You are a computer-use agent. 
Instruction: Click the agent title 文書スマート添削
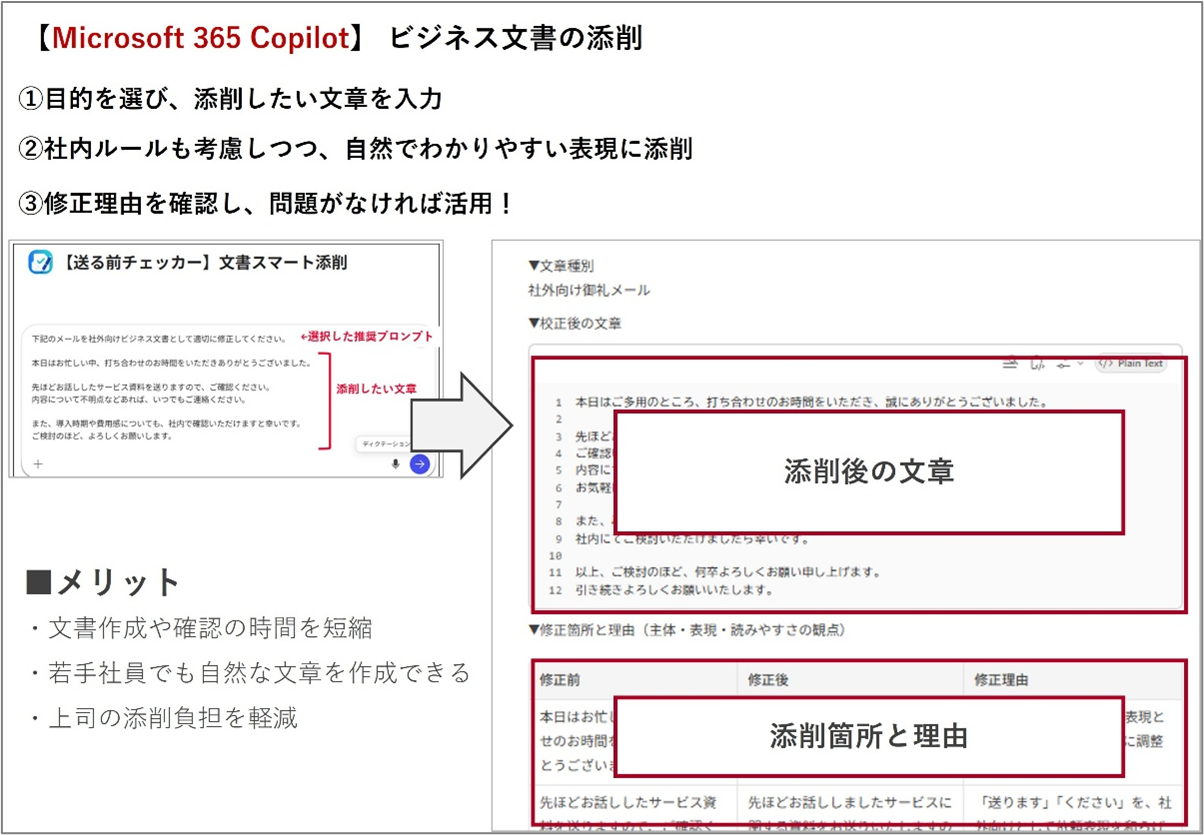283,263
